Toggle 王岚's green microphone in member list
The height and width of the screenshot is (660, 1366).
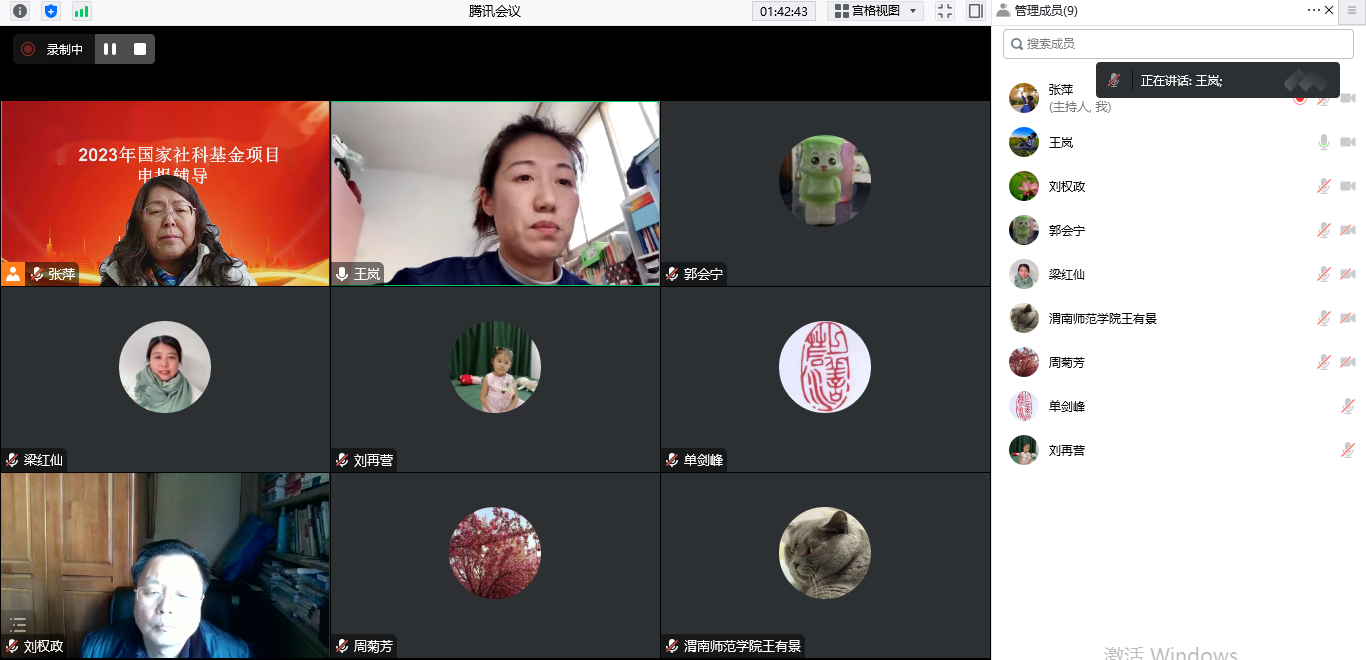point(1324,143)
